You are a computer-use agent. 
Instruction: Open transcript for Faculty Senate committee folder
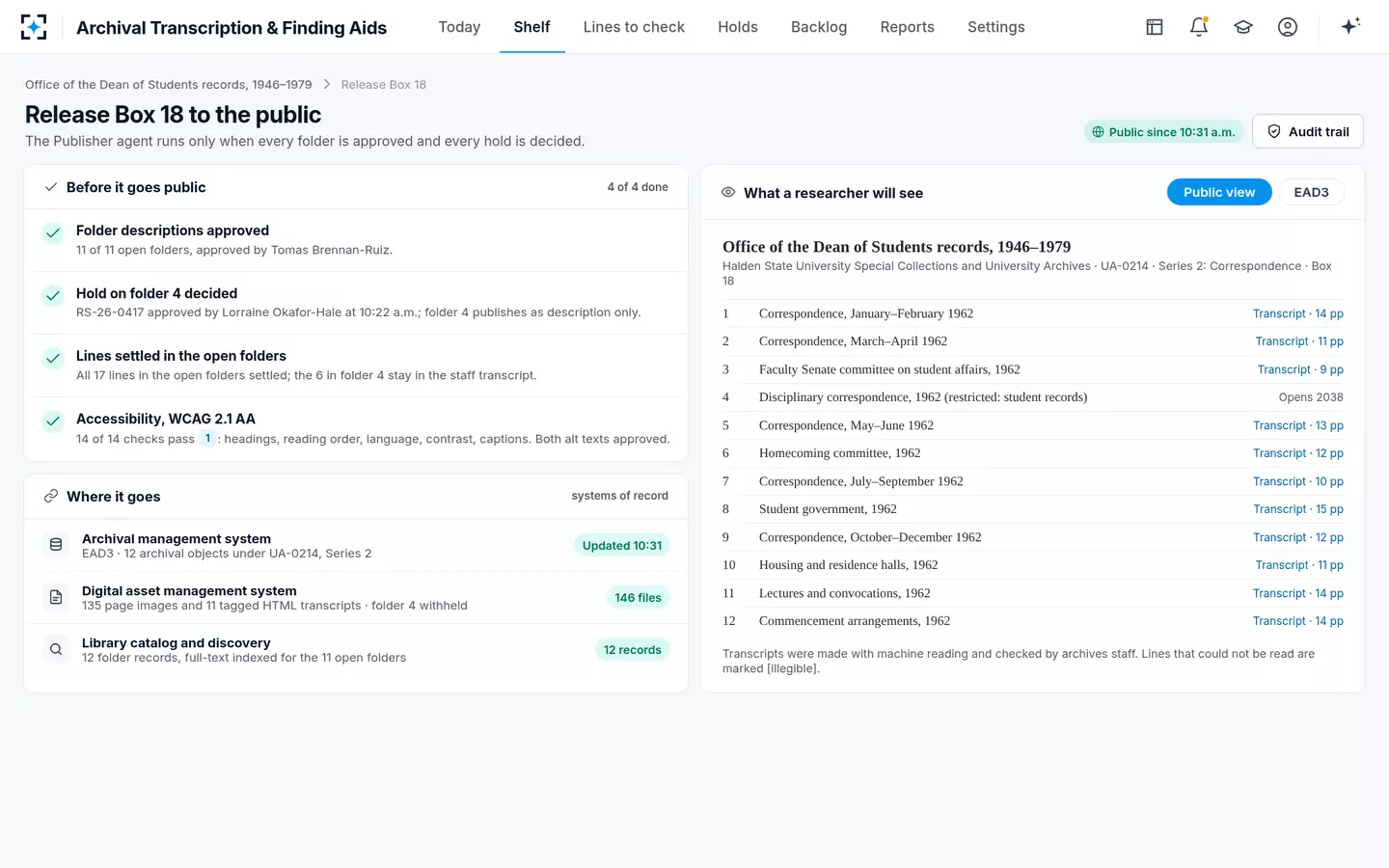pos(1300,369)
